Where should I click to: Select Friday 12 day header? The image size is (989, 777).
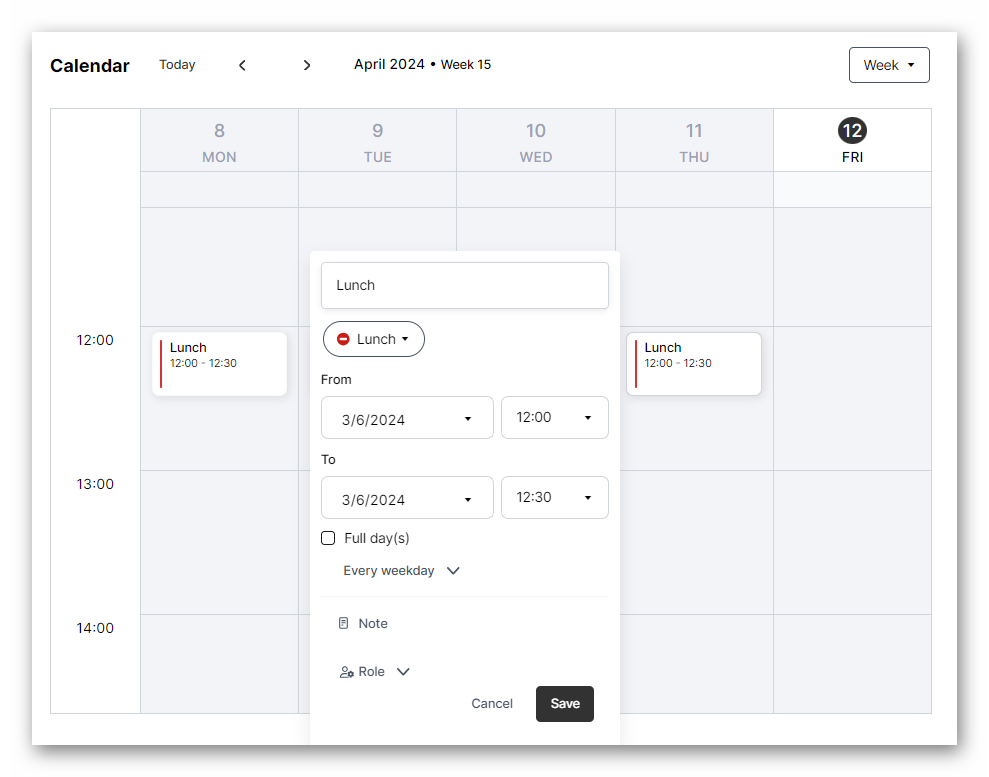tap(852, 141)
